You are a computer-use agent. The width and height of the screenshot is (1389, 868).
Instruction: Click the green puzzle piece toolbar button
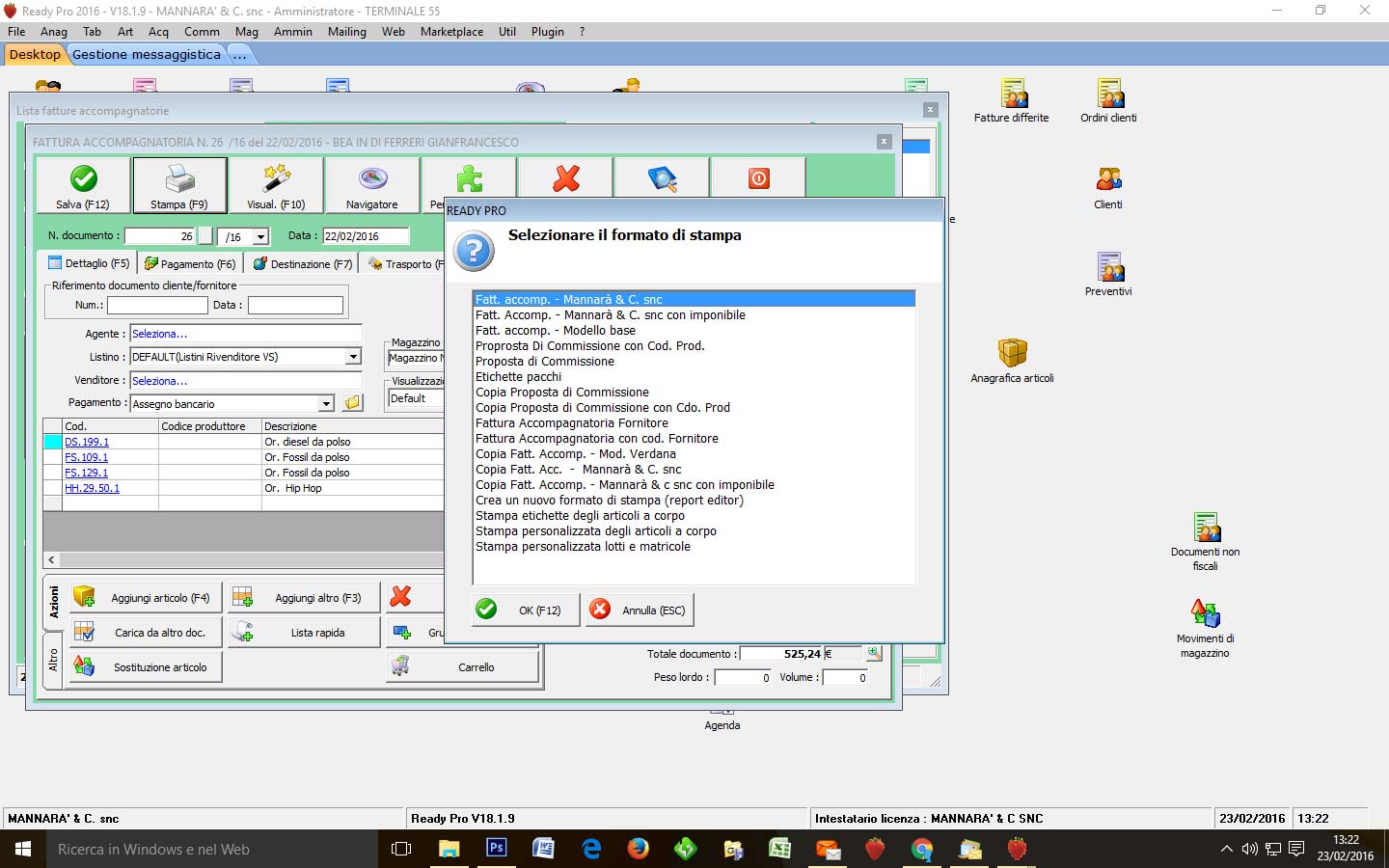[469, 178]
